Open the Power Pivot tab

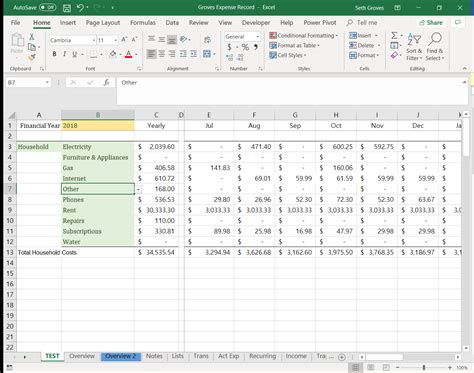[320, 23]
